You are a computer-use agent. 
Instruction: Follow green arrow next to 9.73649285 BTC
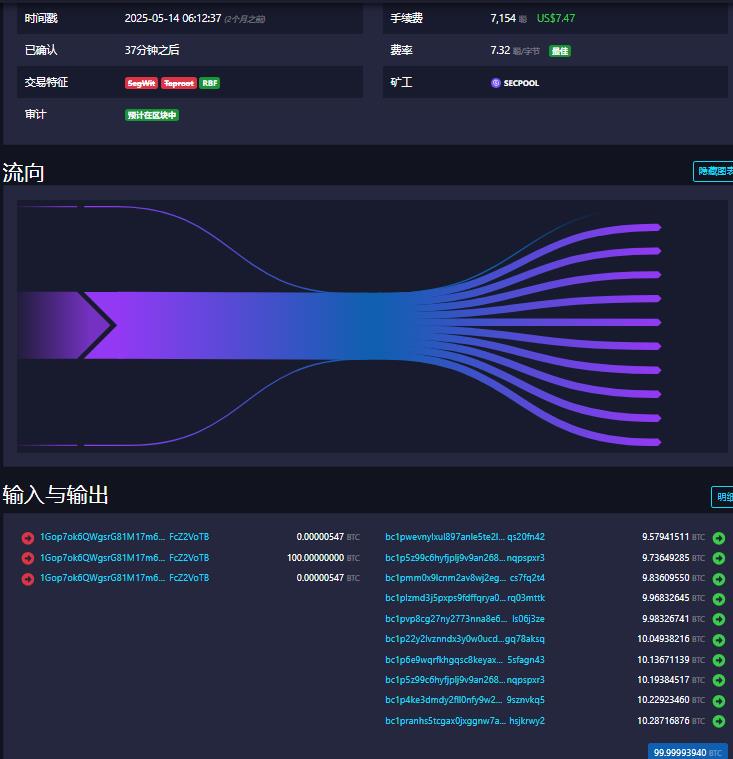[719, 558]
